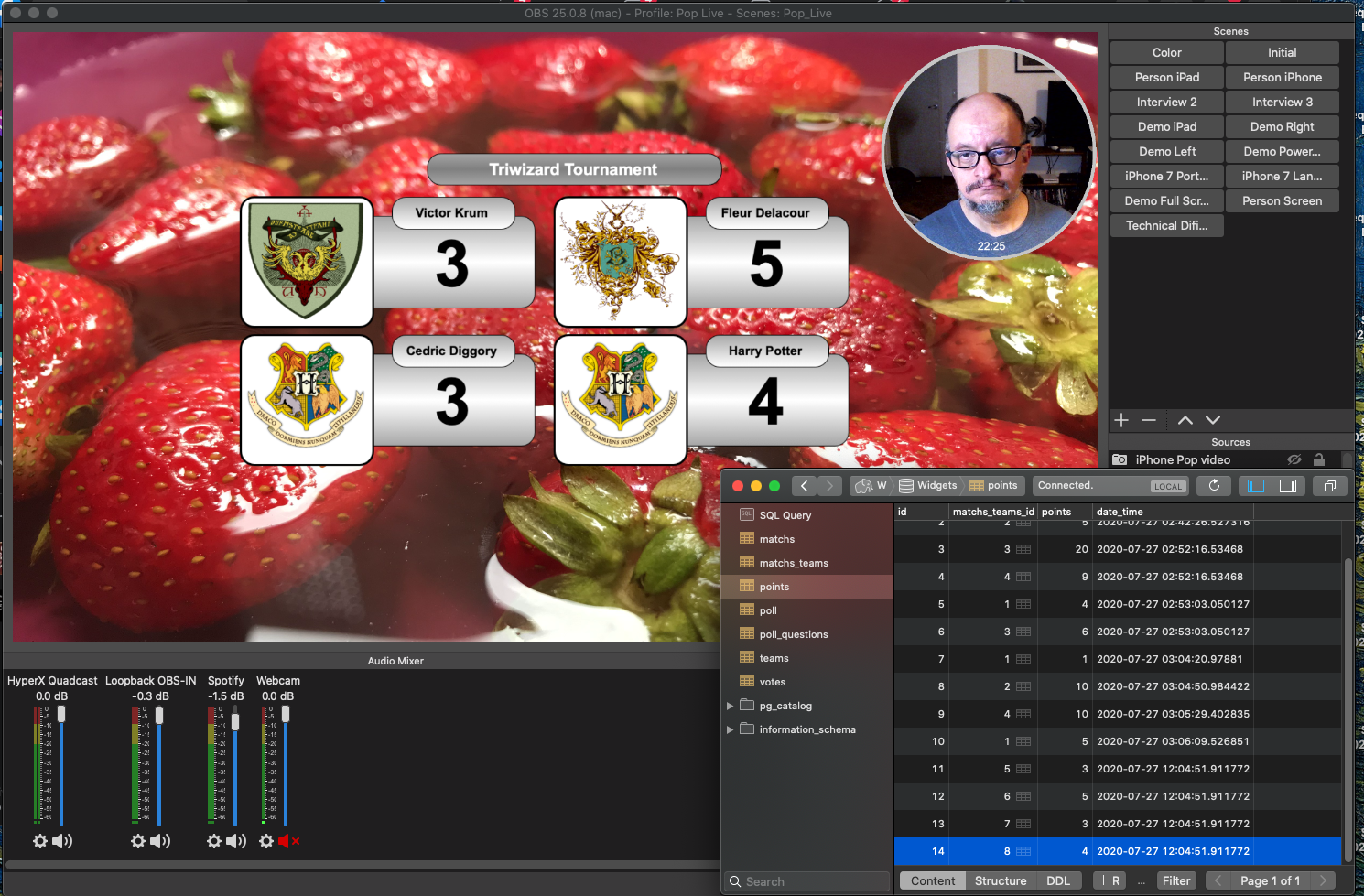The height and width of the screenshot is (896, 1364).
Task: Toggle visibility of iPhone Pop video source
Action: pyautogui.click(x=1294, y=459)
